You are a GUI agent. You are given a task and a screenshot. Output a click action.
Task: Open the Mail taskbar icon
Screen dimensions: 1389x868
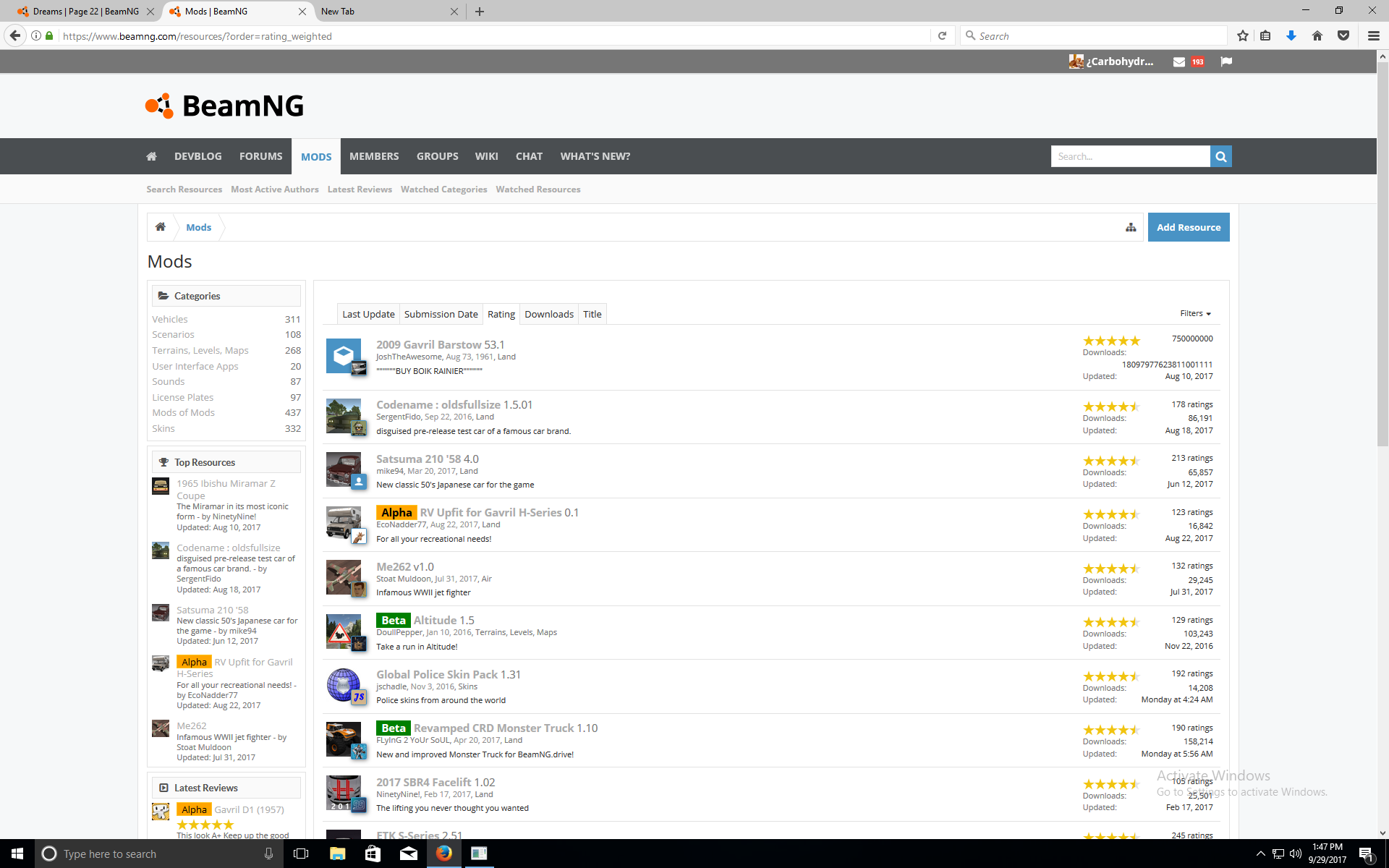pos(408,854)
